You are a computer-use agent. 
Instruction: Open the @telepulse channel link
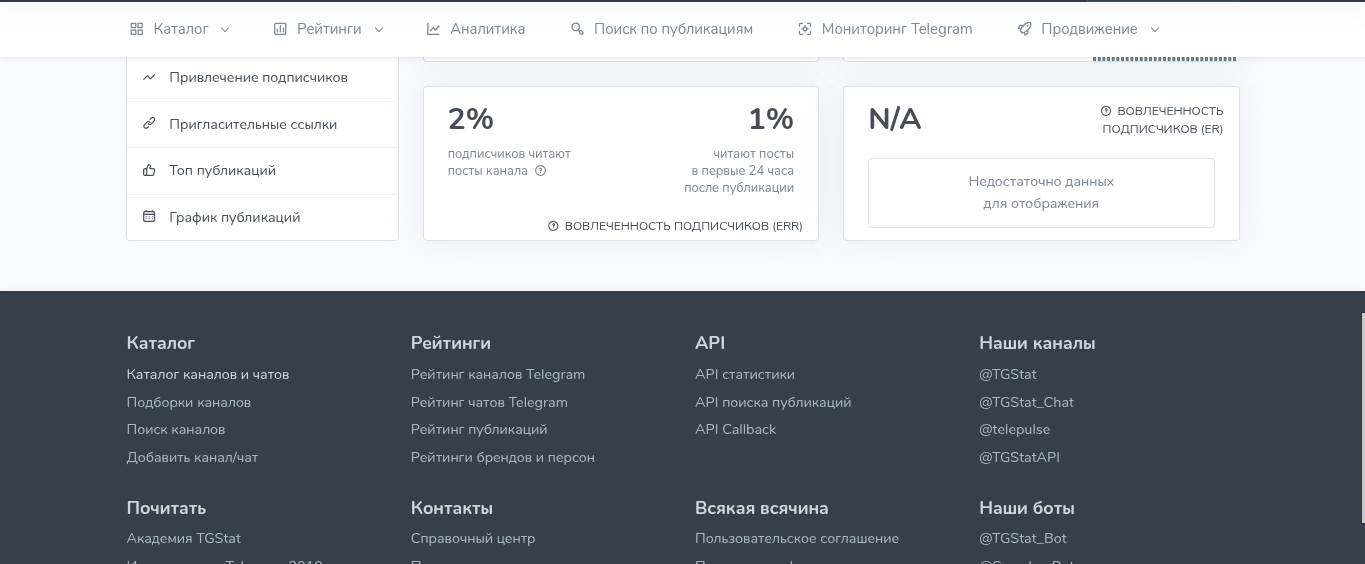pos(1015,429)
